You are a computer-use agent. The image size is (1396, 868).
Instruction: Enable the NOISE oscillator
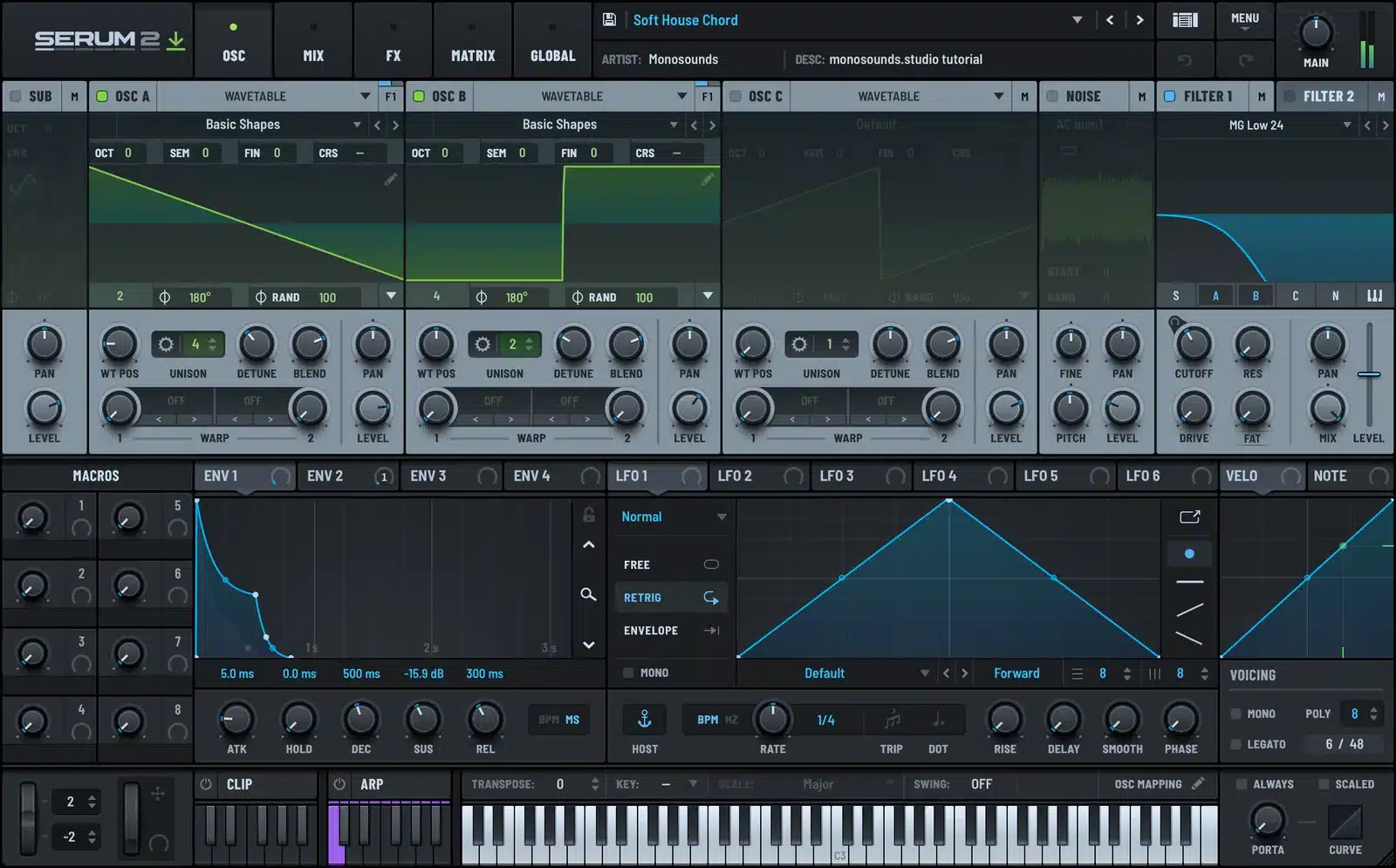(1052, 96)
